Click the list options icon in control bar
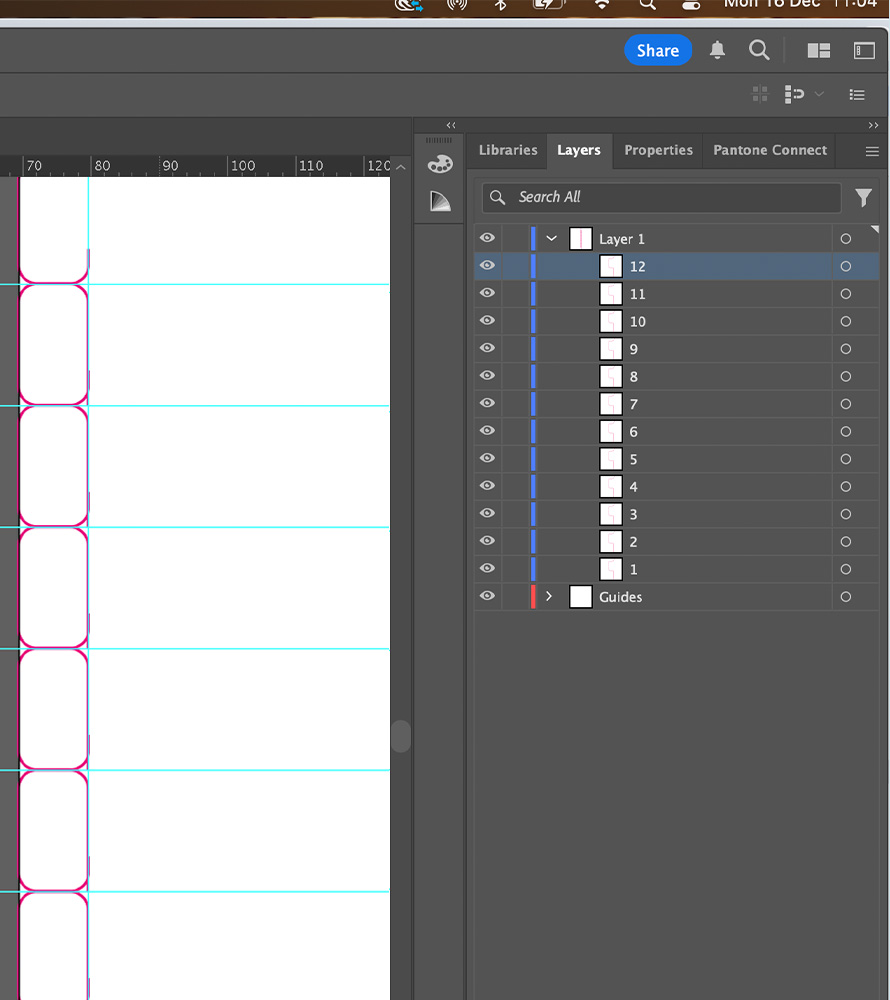890x1000 pixels. click(x=857, y=95)
